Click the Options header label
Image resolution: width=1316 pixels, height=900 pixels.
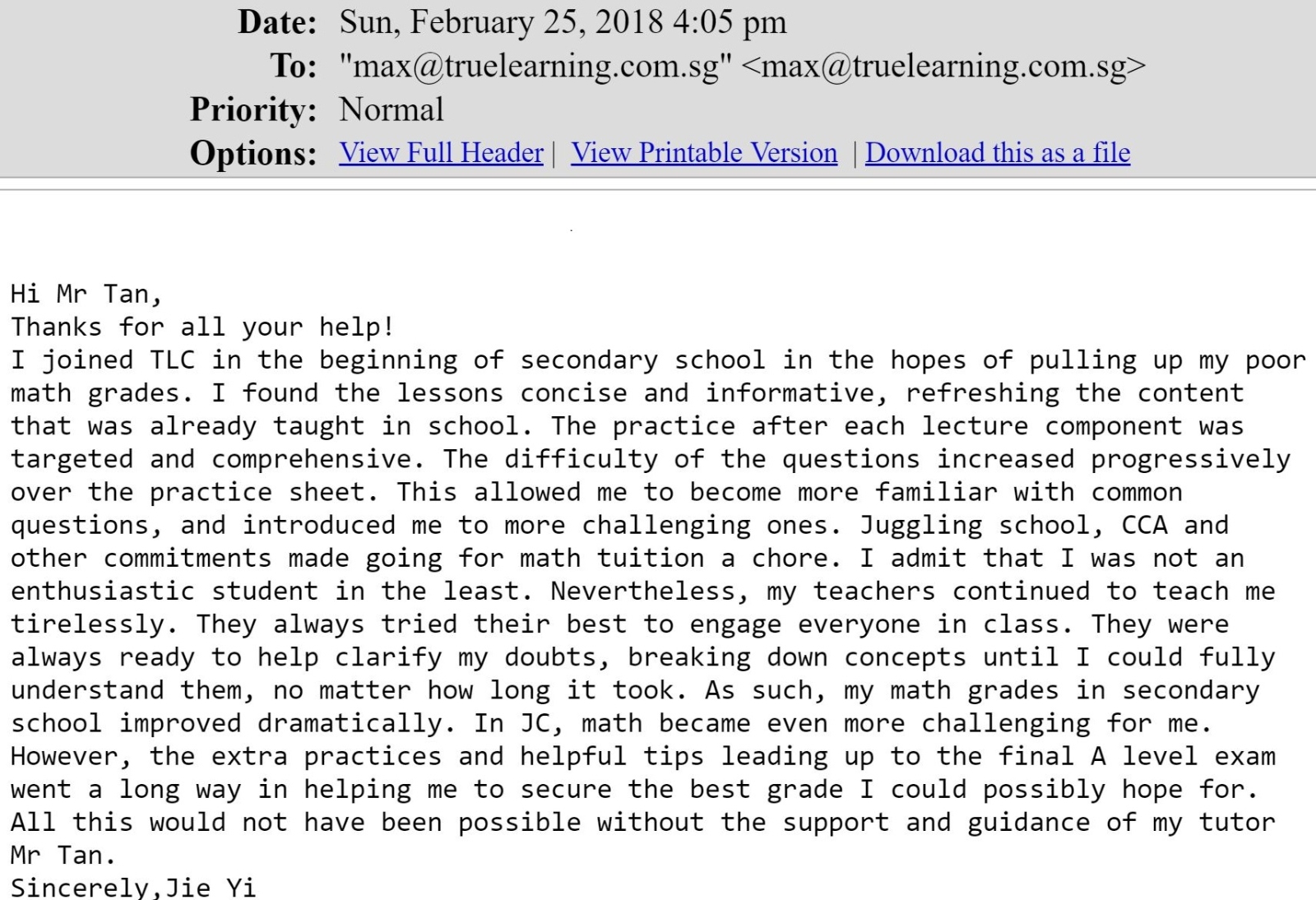point(253,153)
